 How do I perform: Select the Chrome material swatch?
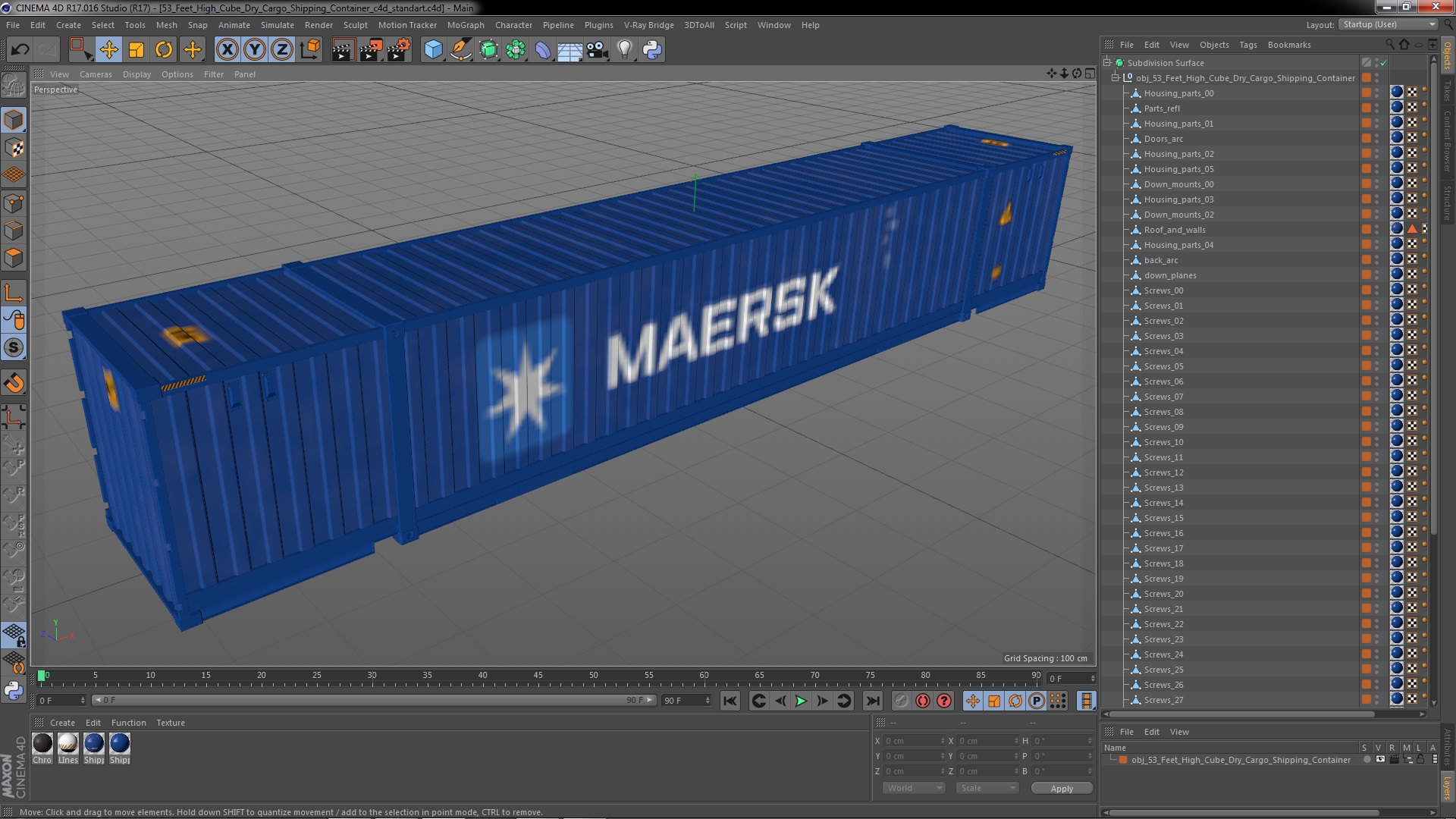(42, 748)
